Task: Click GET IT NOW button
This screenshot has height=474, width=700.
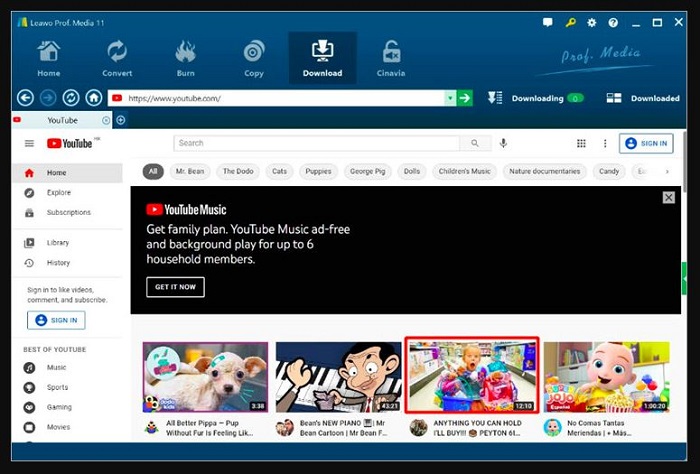Action: 175,287
